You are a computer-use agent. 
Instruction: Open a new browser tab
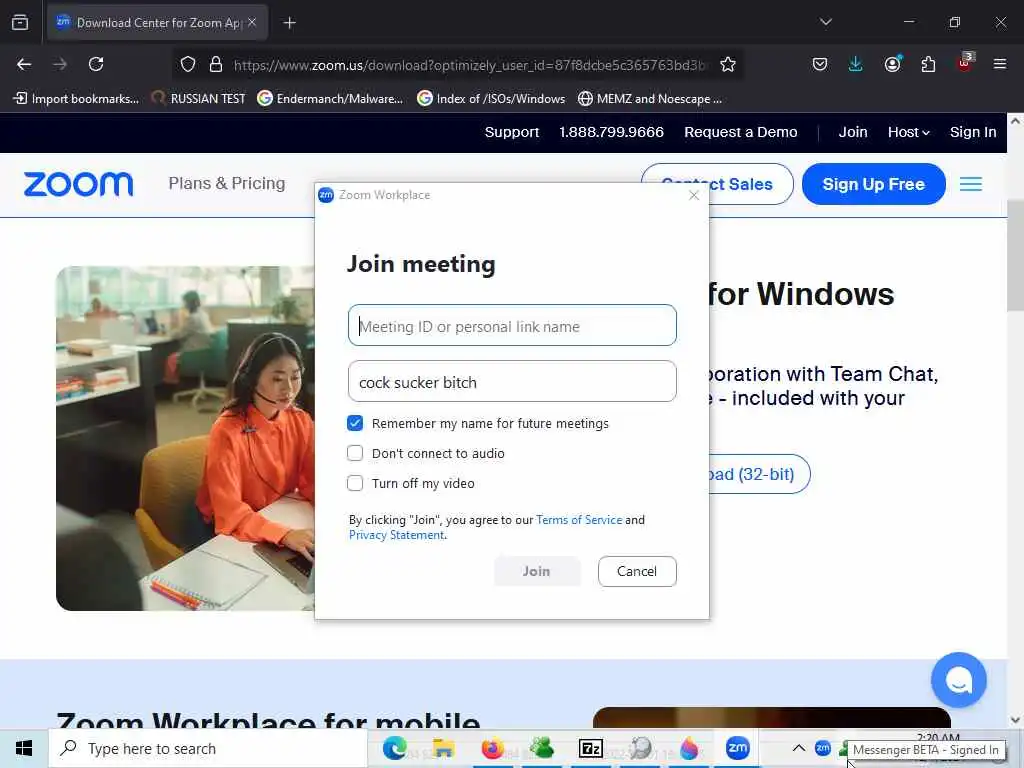point(290,23)
